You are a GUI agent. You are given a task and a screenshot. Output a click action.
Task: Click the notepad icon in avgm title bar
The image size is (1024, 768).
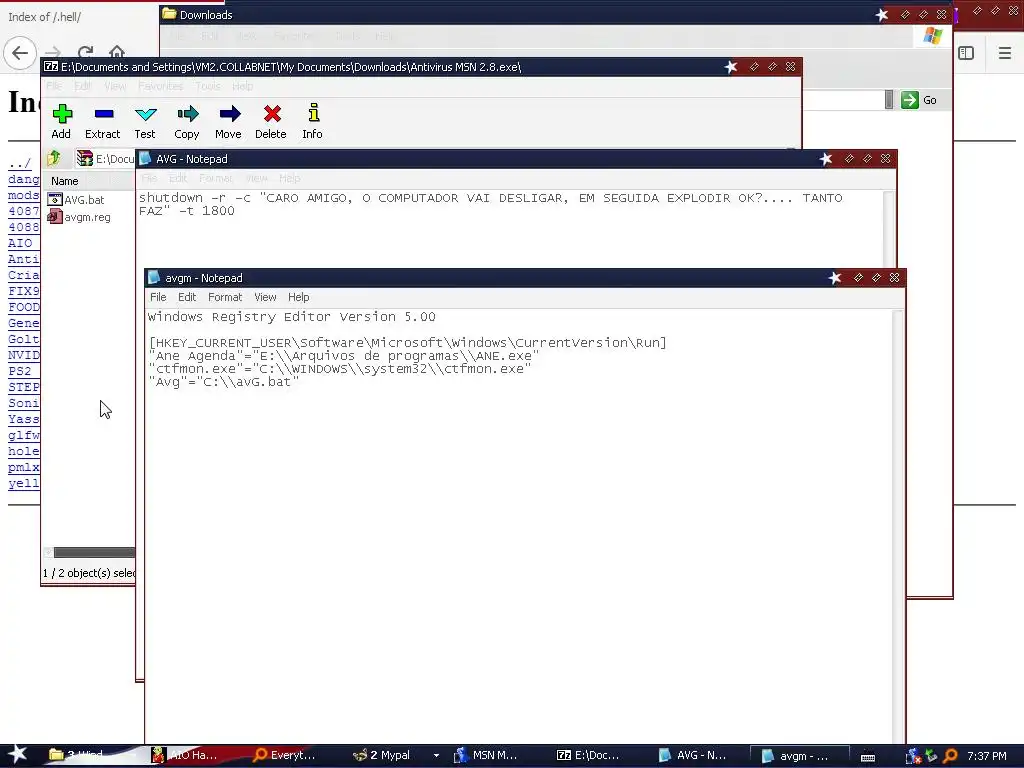[154, 278]
